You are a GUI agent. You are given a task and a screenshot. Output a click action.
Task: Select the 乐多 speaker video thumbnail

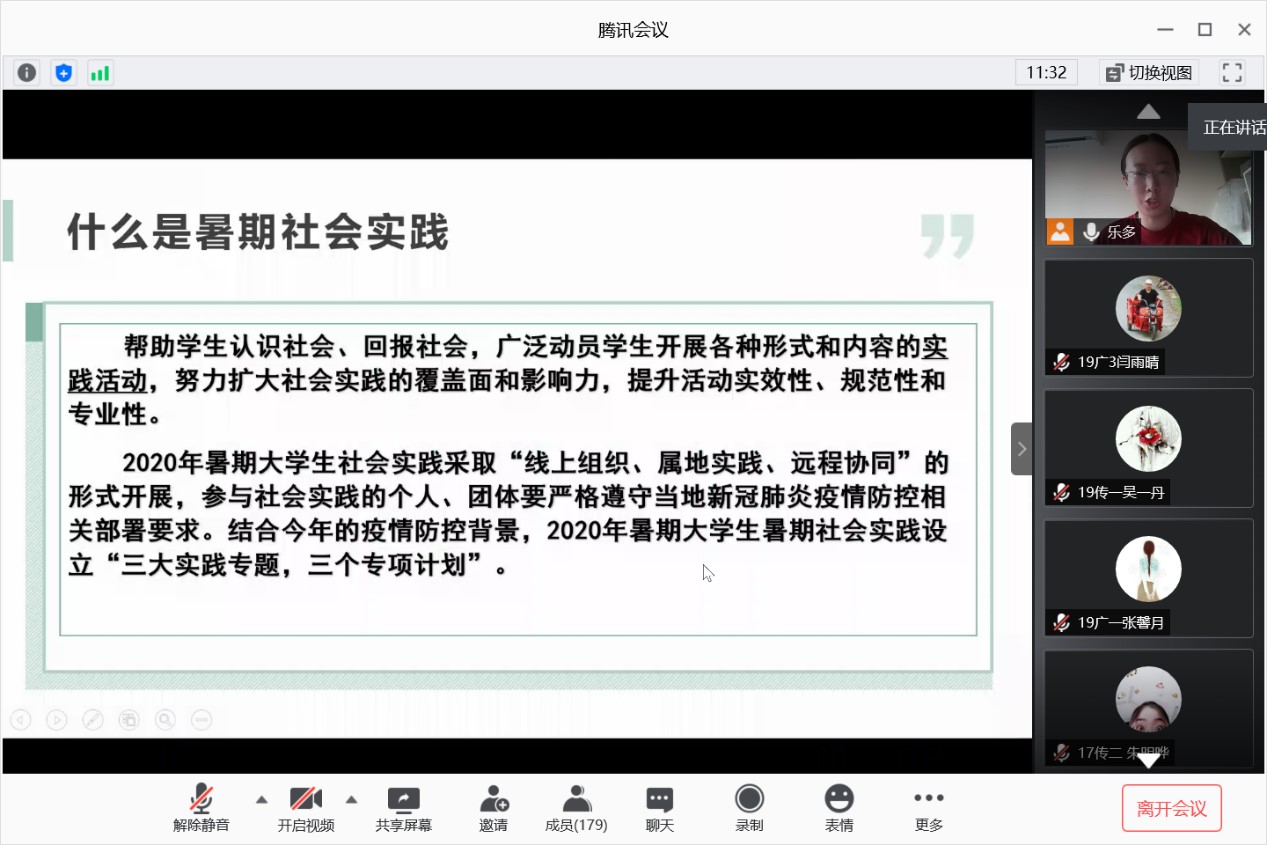[x=1148, y=187]
